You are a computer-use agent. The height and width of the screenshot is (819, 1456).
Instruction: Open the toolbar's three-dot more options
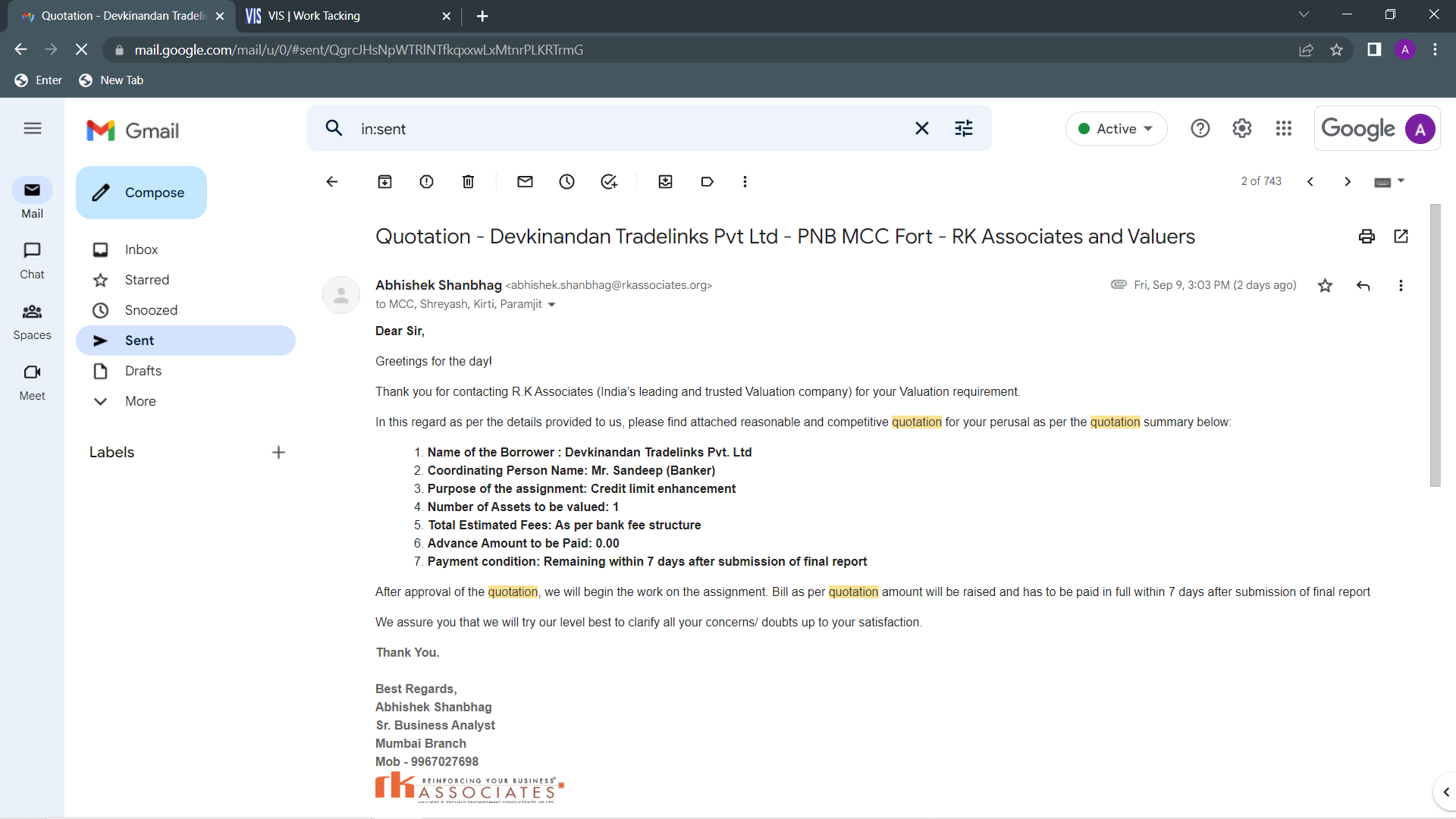coord(745,182)
